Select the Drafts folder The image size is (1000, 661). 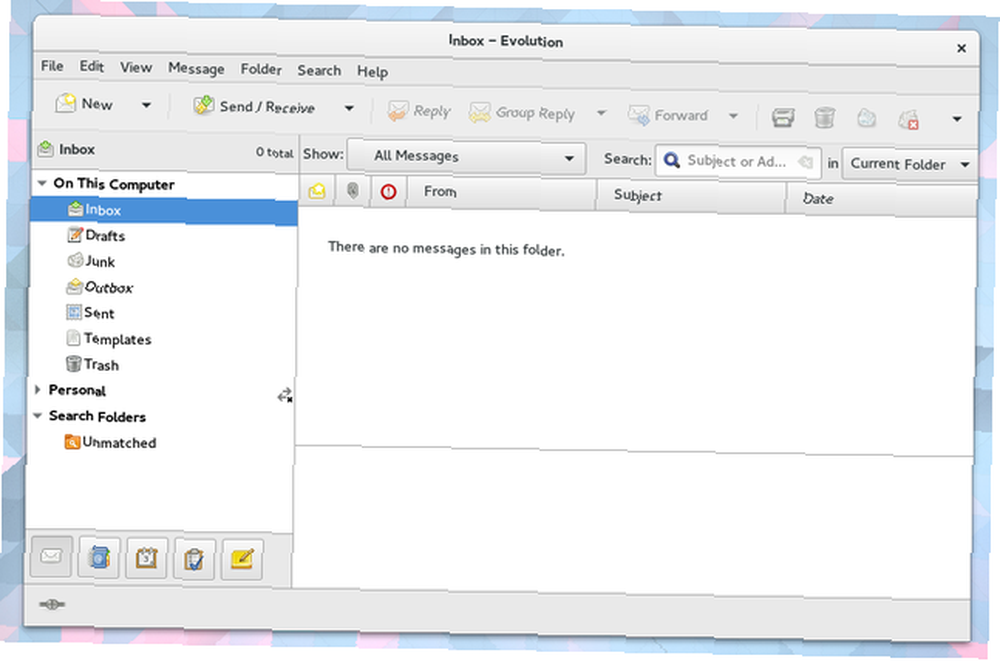click(96, 235)
